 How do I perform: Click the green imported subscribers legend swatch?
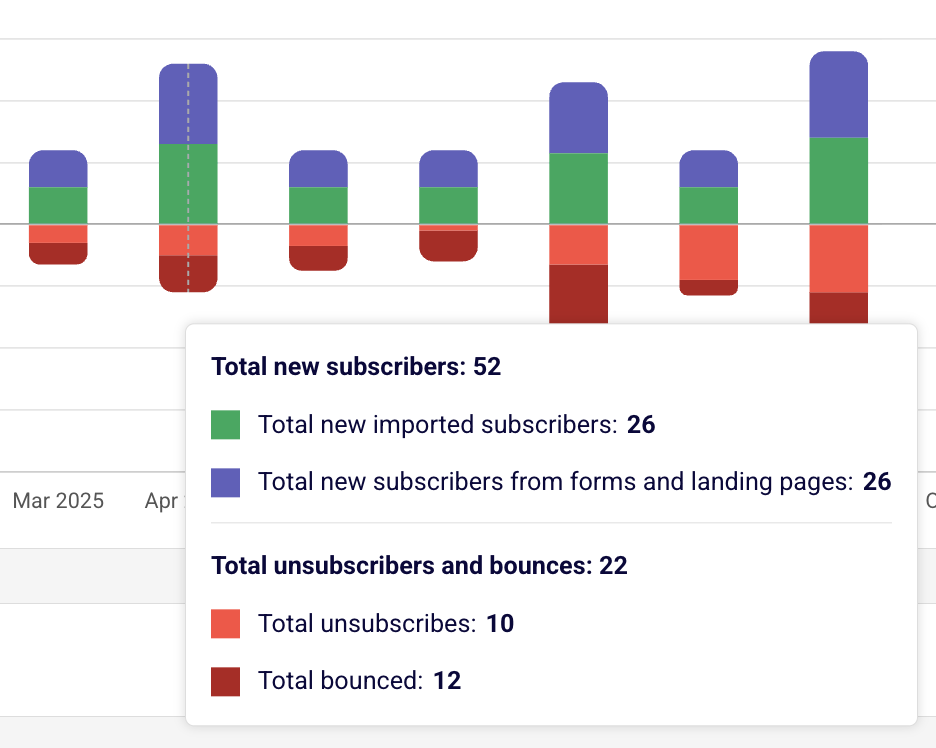pyautogui.click(x=226, y=425)
